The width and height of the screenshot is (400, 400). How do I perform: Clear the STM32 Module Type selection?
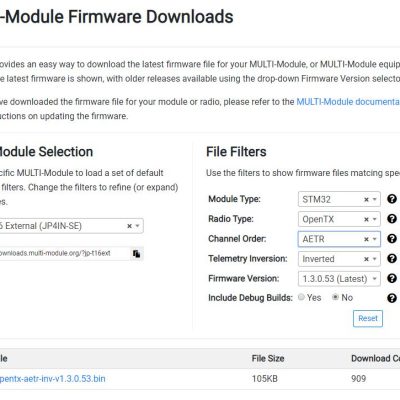tap(366, 200)
